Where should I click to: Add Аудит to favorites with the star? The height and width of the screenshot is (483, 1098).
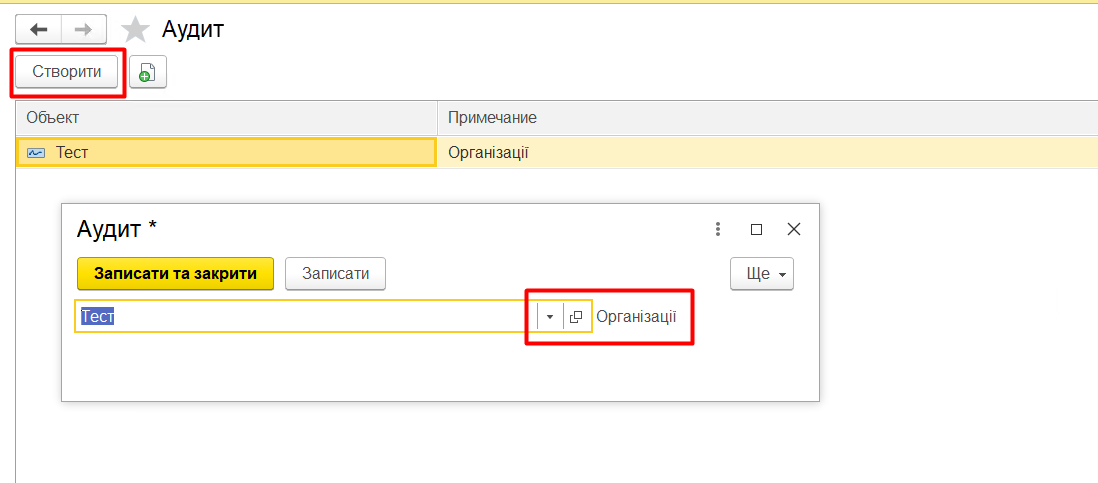tap(135, 30)
